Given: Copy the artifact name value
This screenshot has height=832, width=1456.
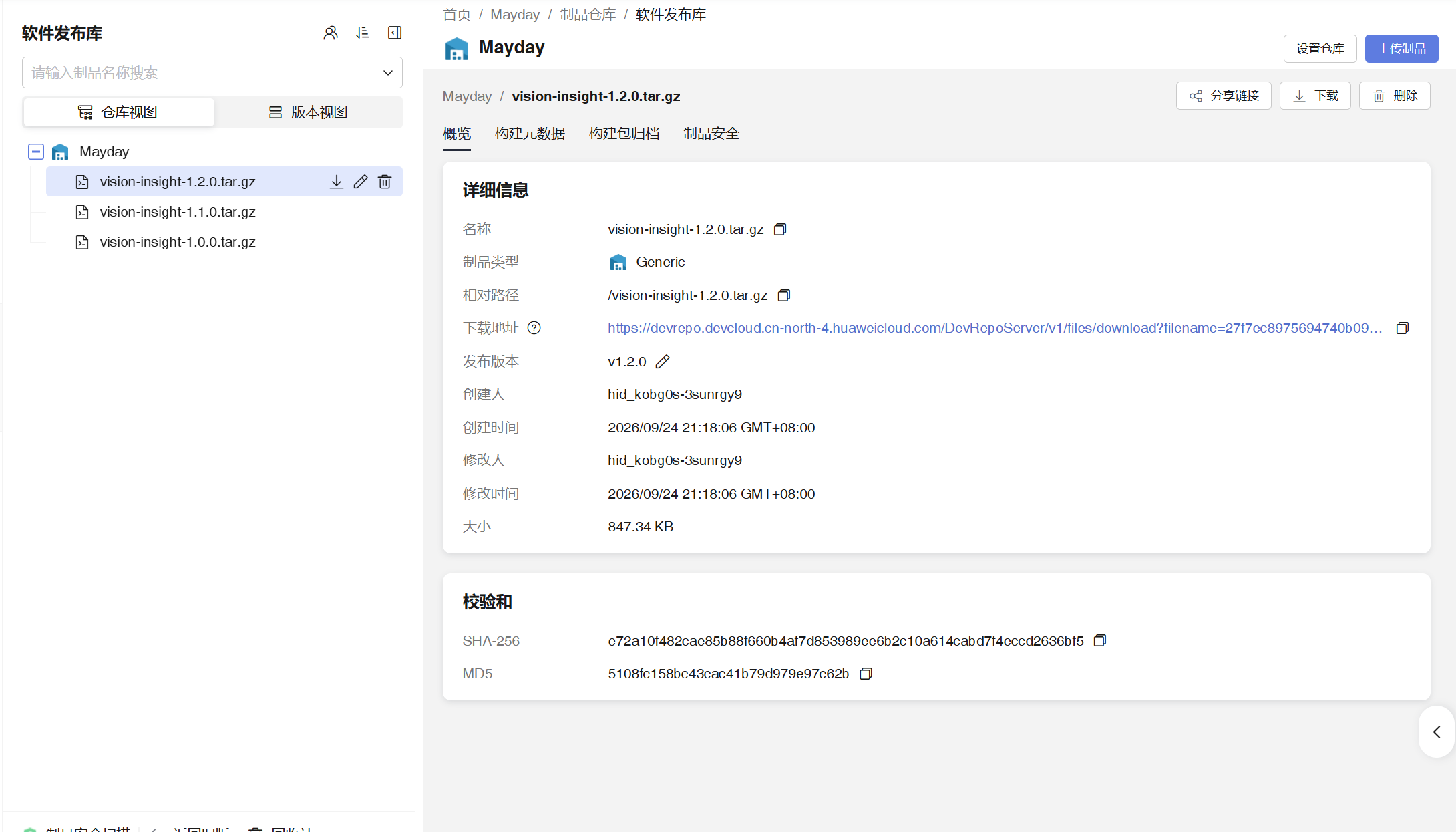Looking at the screenshot, I should click(780, 229).
